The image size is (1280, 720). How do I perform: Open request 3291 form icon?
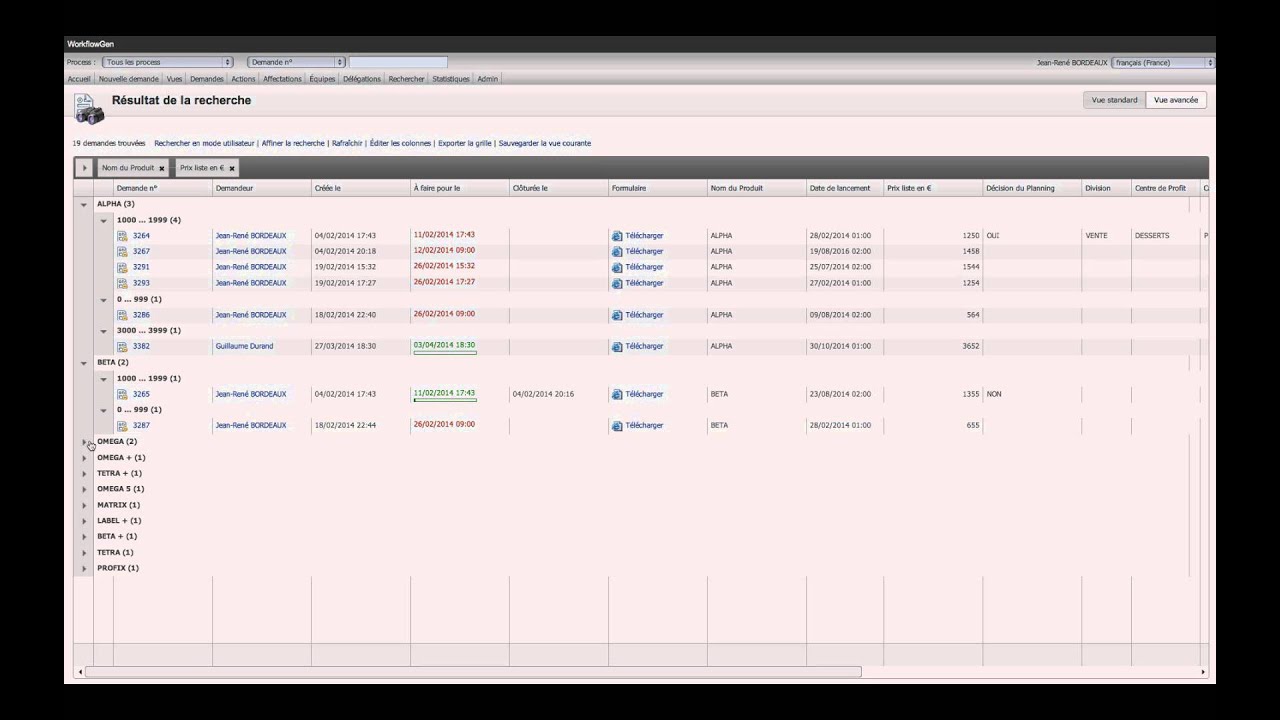pos(122,267)
